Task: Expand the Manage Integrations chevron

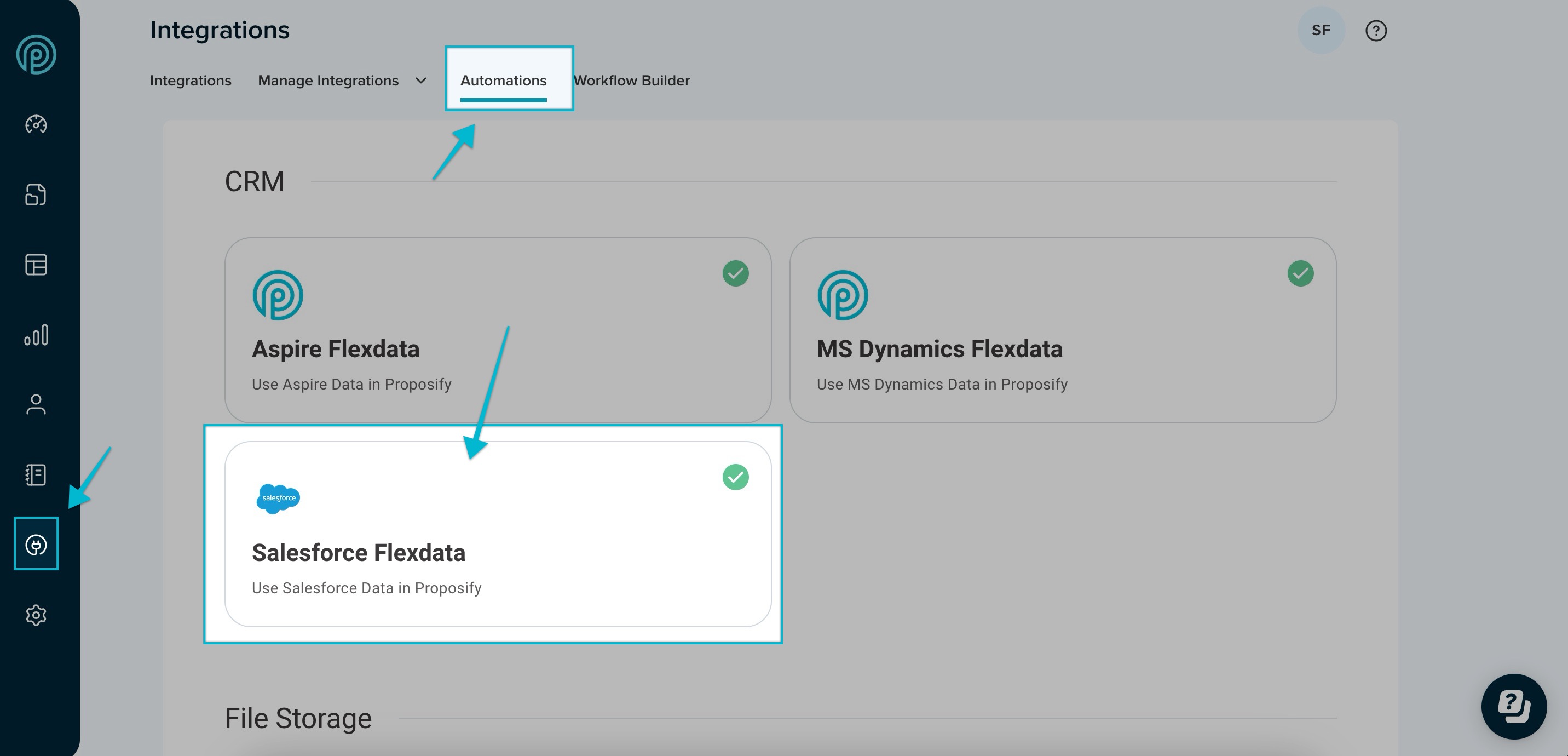Action: click(420, 81)
